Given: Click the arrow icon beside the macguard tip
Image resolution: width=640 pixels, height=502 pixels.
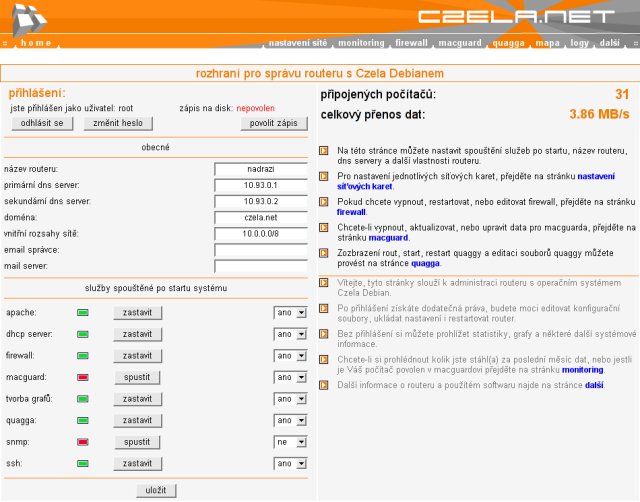Looking at the screenshot, I should [323, 229].
